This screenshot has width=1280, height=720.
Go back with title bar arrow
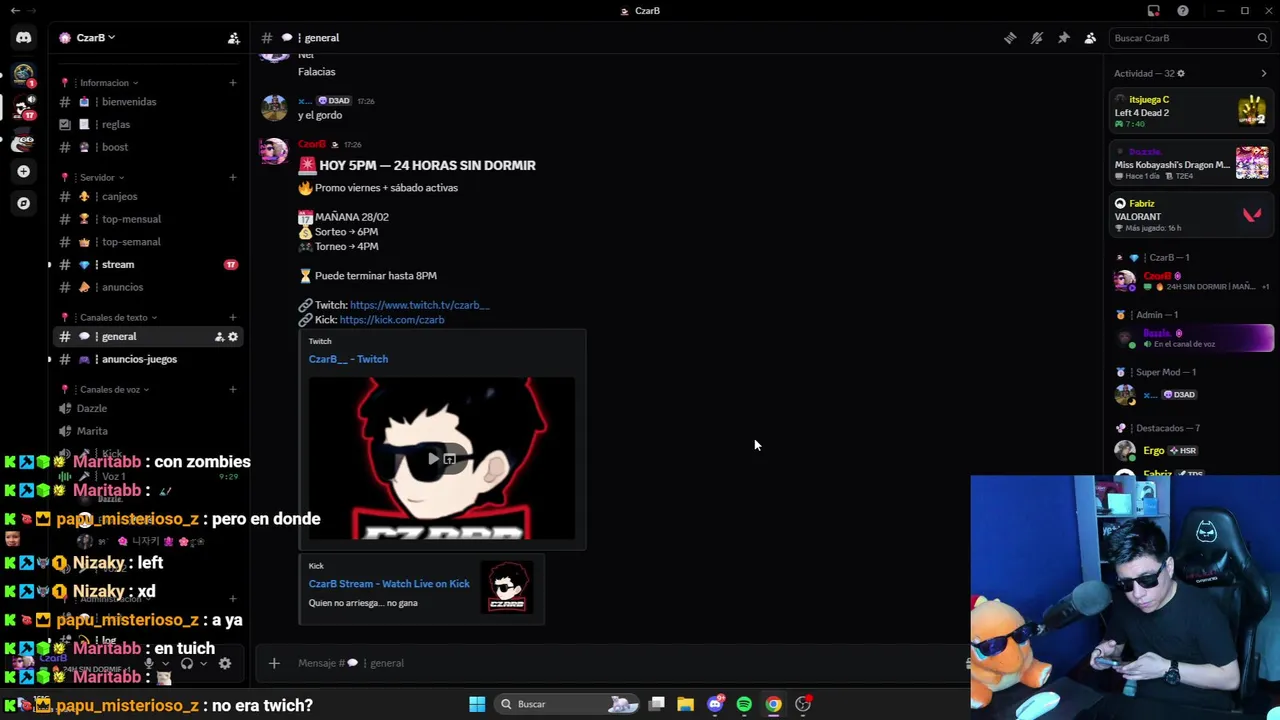coord(15,11)
